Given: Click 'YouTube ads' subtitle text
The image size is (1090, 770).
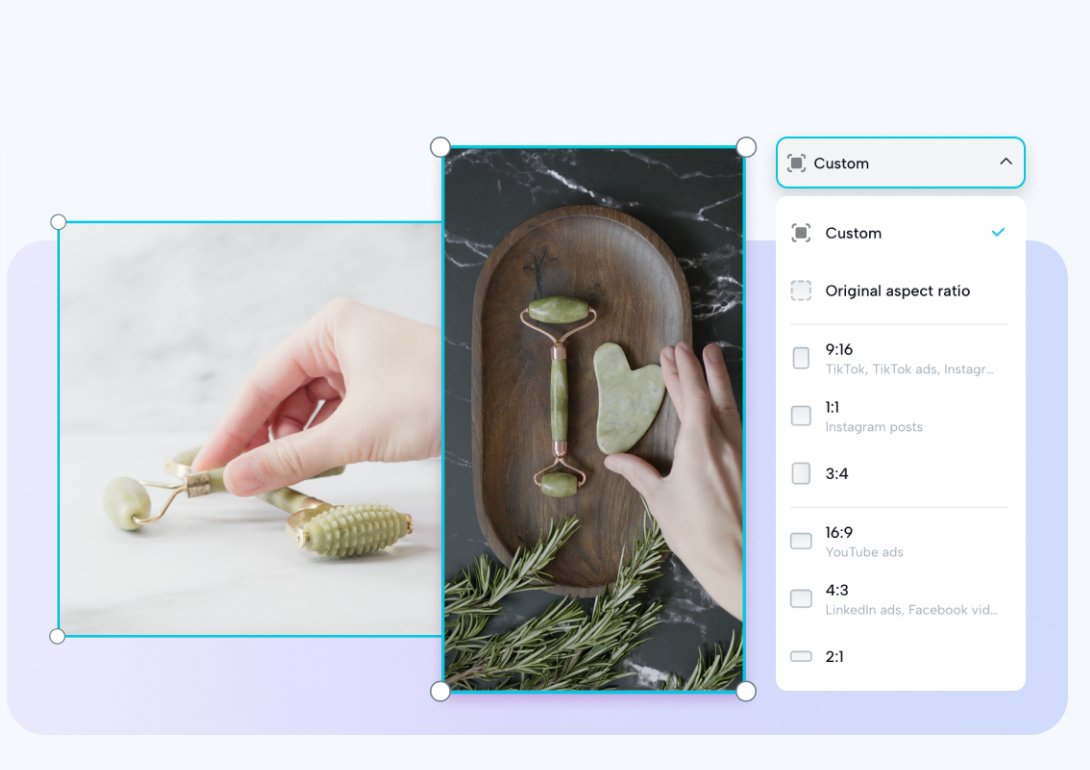Looking at the screenshot, I should 864,552.
